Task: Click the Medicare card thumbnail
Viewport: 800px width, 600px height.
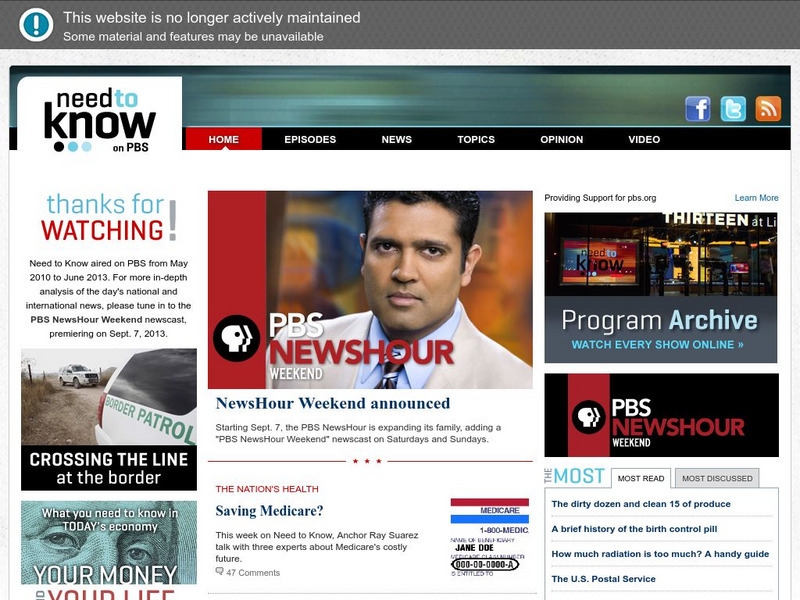Action: pyautogui.click(x=490, y=537)
